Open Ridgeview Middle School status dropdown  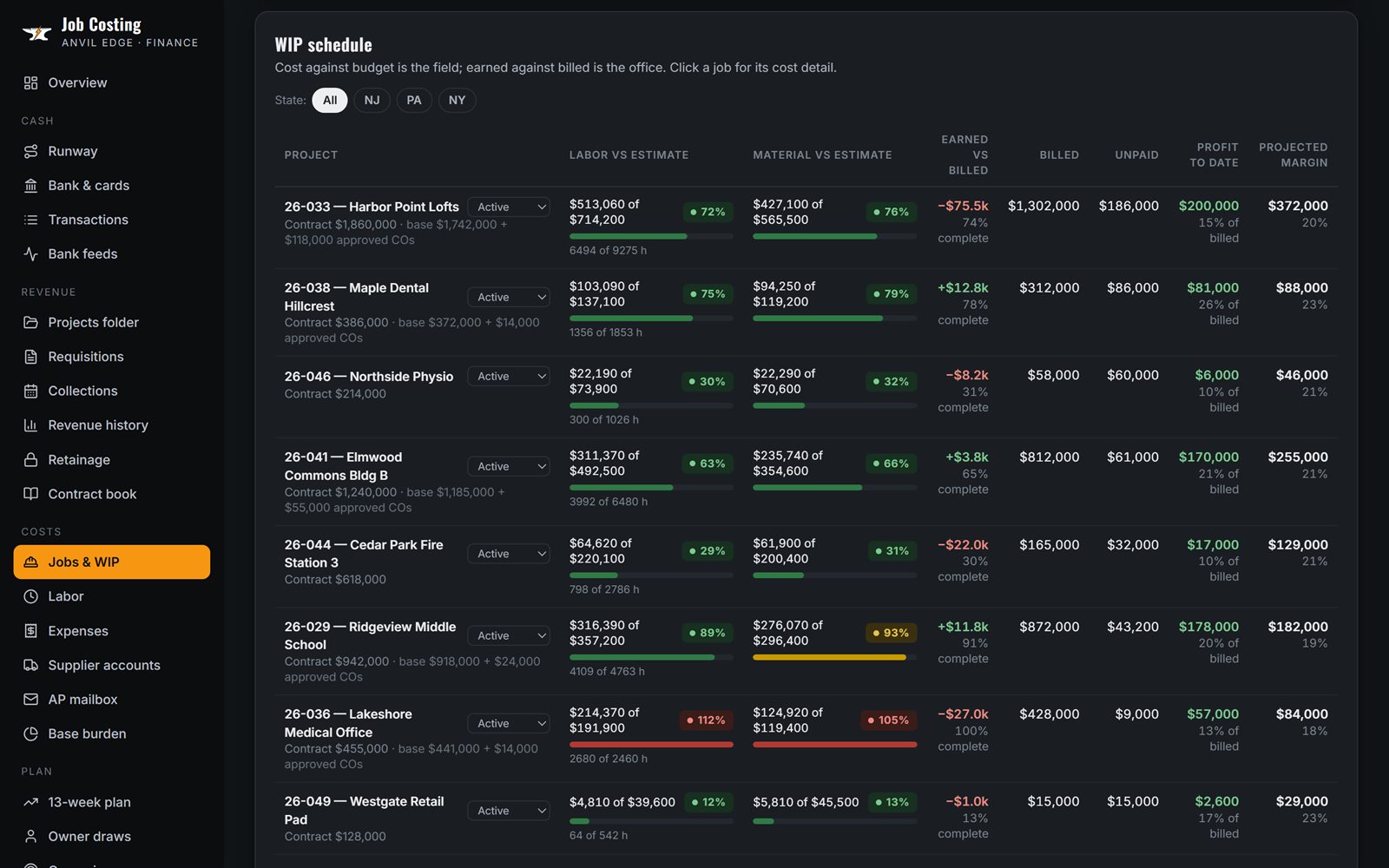tap(509, 636)
